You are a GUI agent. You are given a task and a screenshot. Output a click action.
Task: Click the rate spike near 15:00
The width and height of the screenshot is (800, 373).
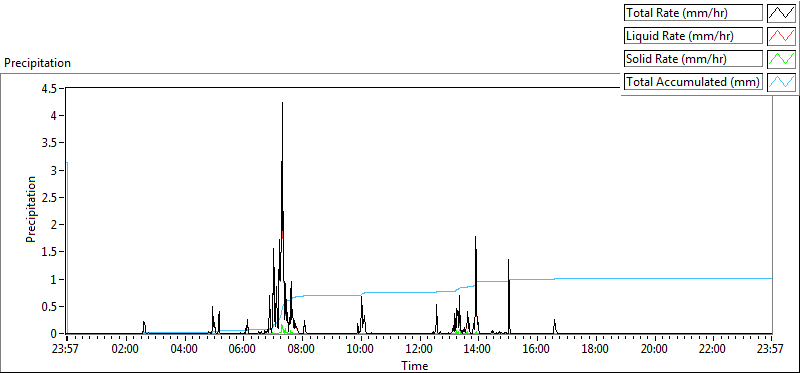[509, 261]
